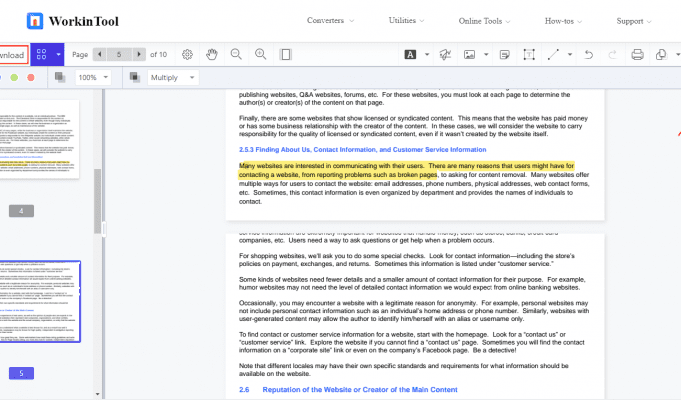Click the paragraph starting For shopping websites
Screen dimensions: 681x400
pyautogui.click(x=407, y=260)
